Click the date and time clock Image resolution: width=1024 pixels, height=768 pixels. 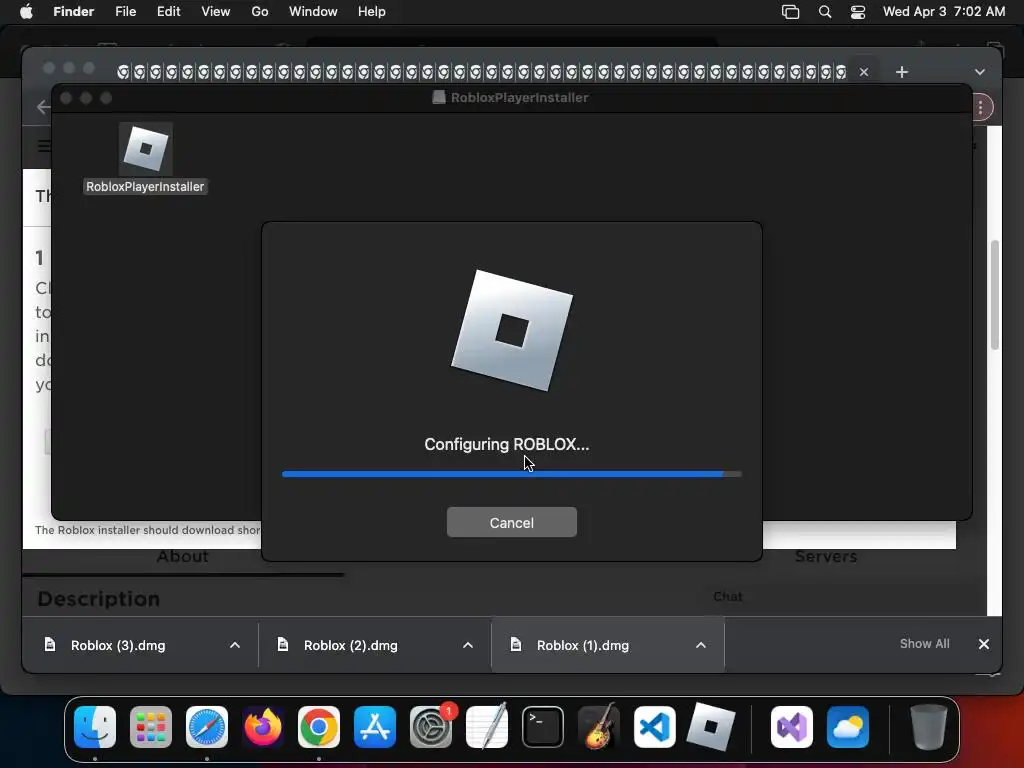click(x=944, y=12)
